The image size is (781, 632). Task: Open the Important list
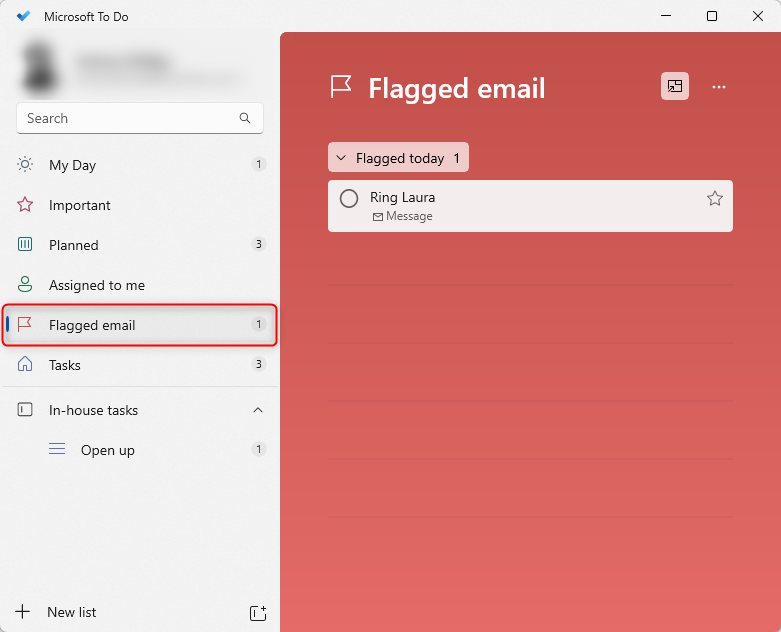tap(139, 205)
